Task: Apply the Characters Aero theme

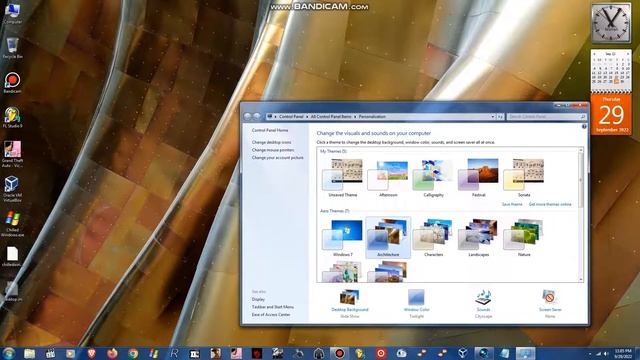Action: pos(433,238)
